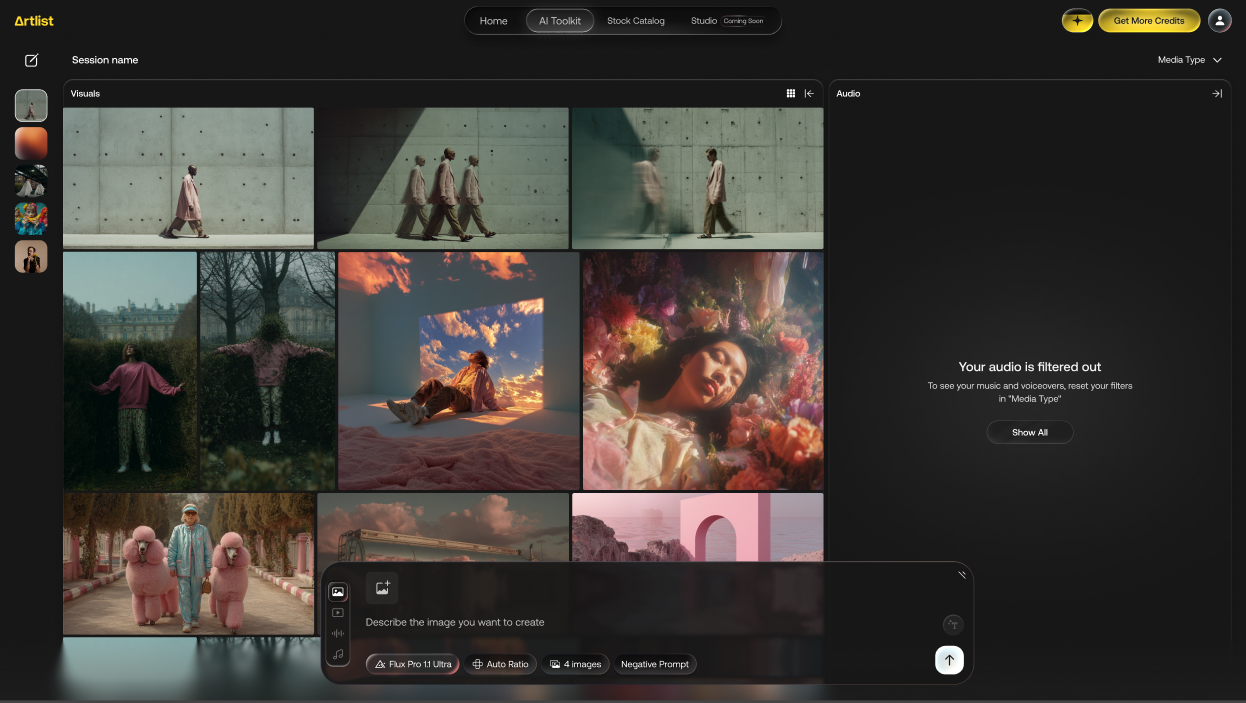Click the new session edit icon
Screen dimensions: 1246x703
coord(31,60)
